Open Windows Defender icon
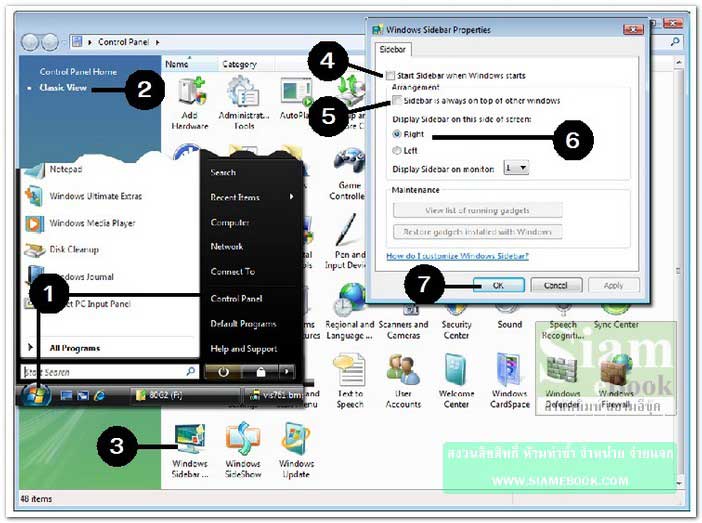Viewport: 702px width, 523px height. pyautogui.click(x=563, y=381)
